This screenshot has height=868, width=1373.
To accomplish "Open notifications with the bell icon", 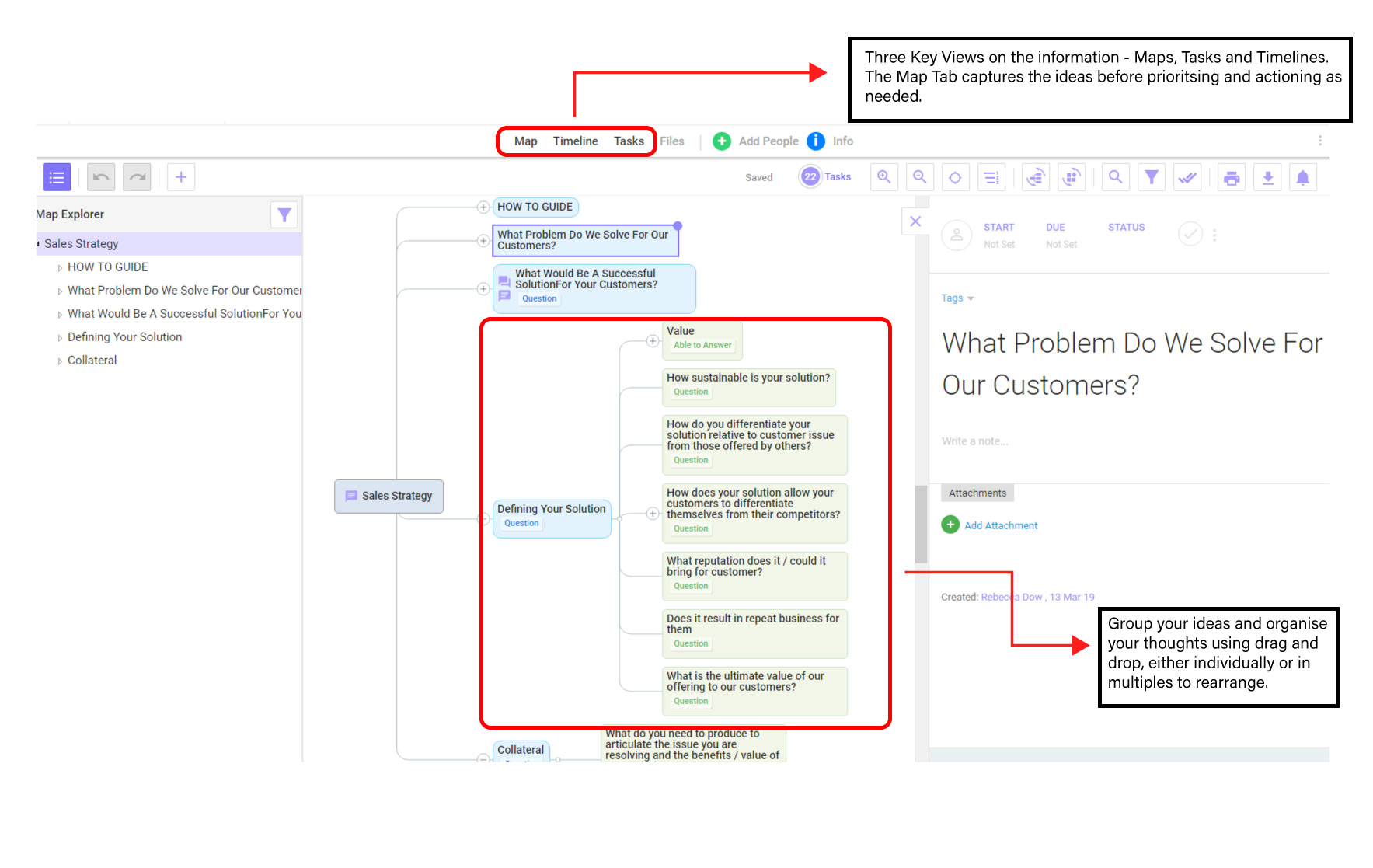I will pyautogui.click(x=1303, y=177).
